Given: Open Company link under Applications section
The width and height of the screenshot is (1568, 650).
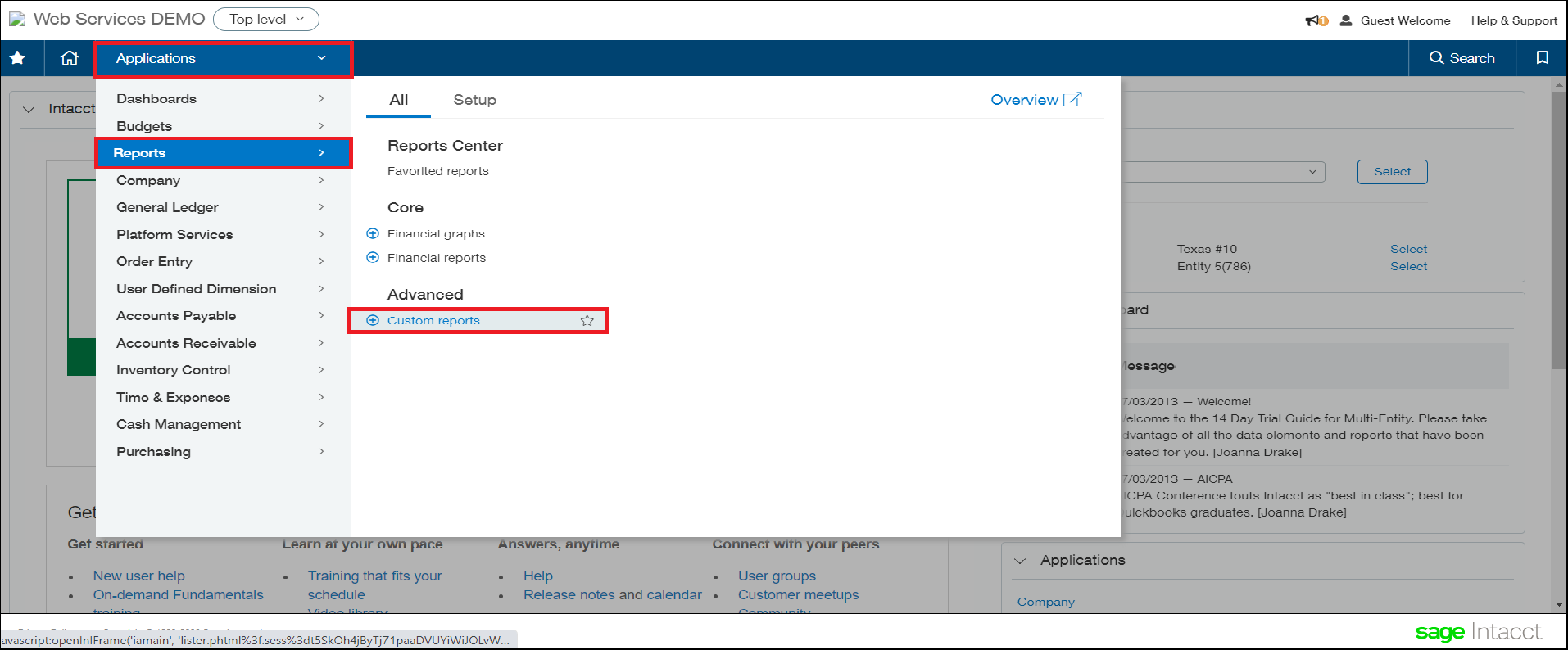Looking at the screenshot, I should [1045, 602].
